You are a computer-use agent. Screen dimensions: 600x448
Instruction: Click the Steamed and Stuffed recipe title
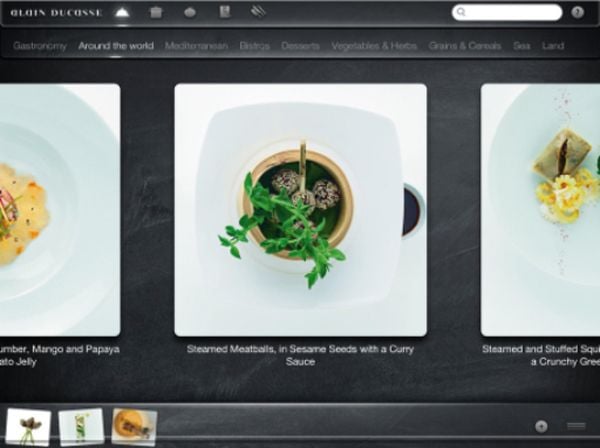(541, 355)
